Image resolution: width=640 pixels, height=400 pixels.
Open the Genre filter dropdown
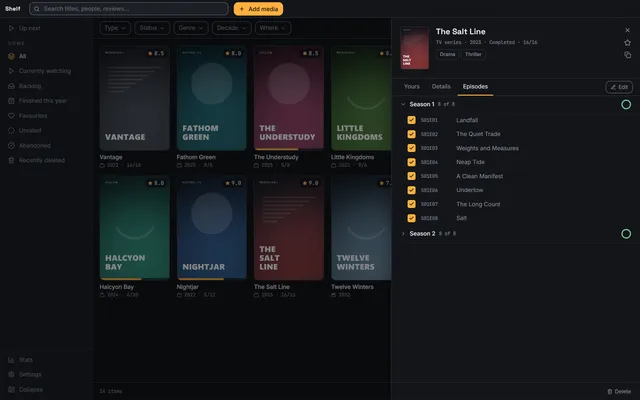tap(191, 28)
